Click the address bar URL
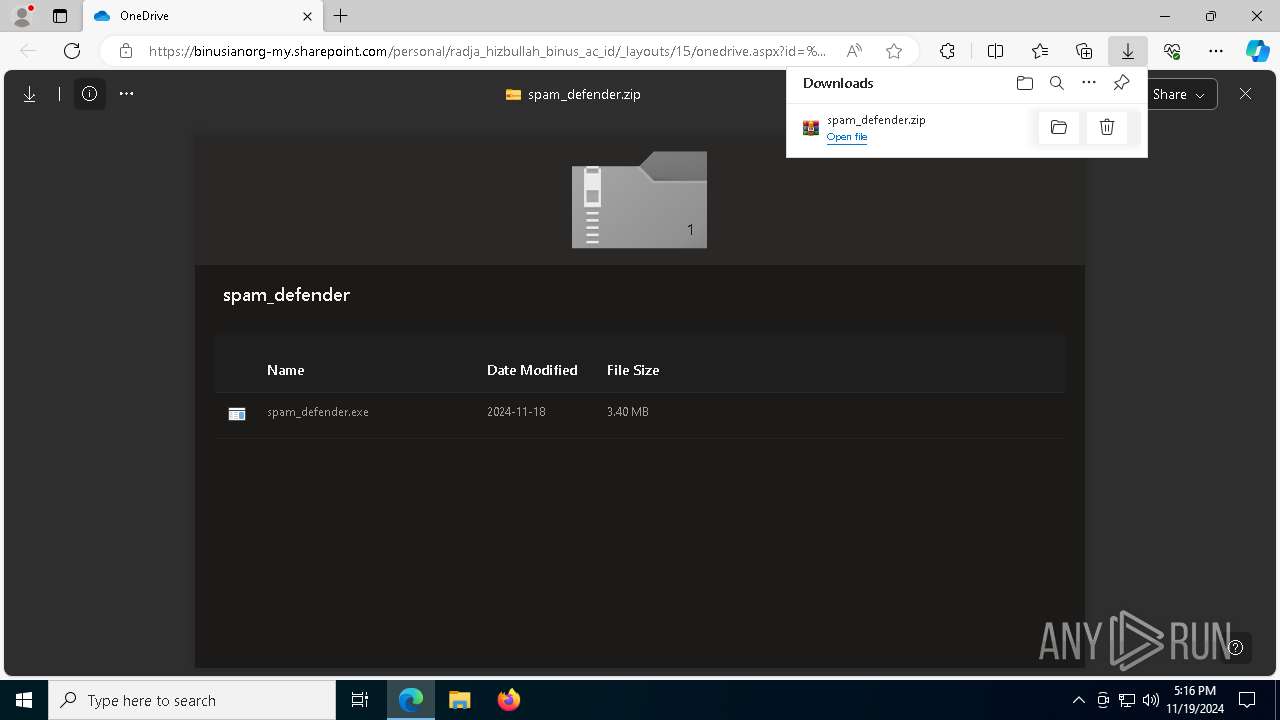The image size is (1280, 720). pyautogui.click(x=487, y=51)
